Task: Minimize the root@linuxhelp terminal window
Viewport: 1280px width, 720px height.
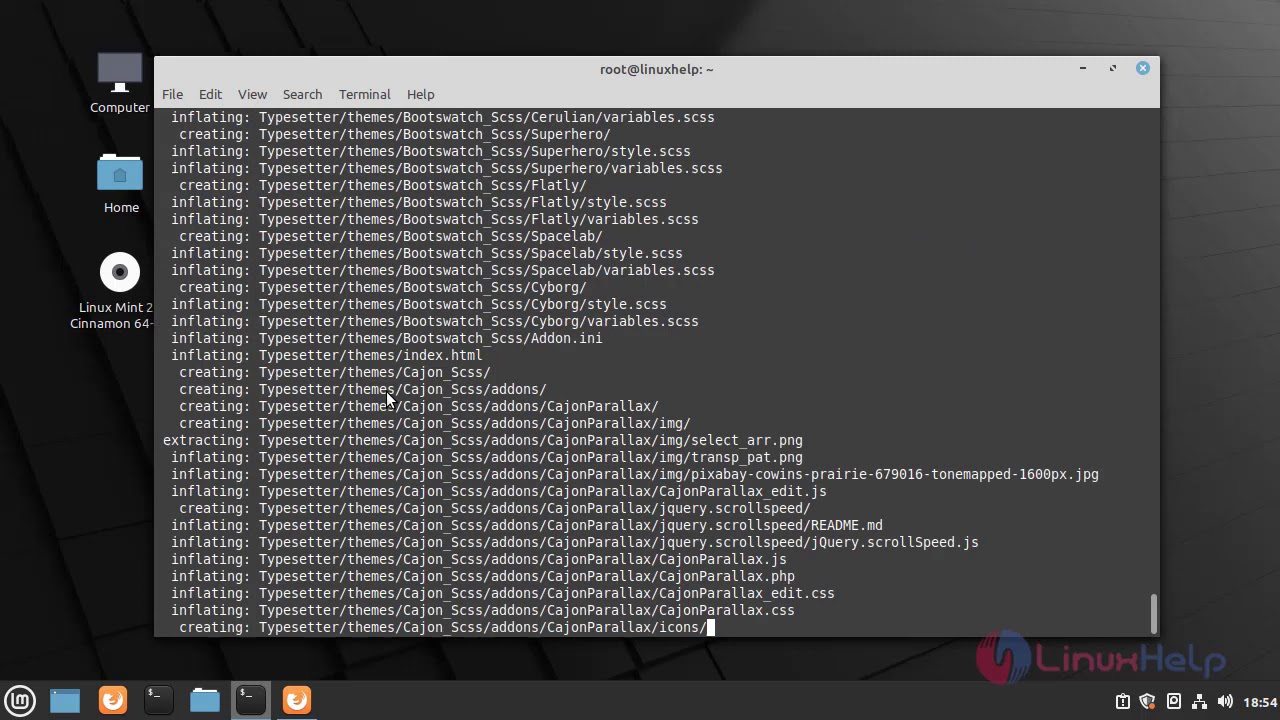Action: [x=1082, y=68]
